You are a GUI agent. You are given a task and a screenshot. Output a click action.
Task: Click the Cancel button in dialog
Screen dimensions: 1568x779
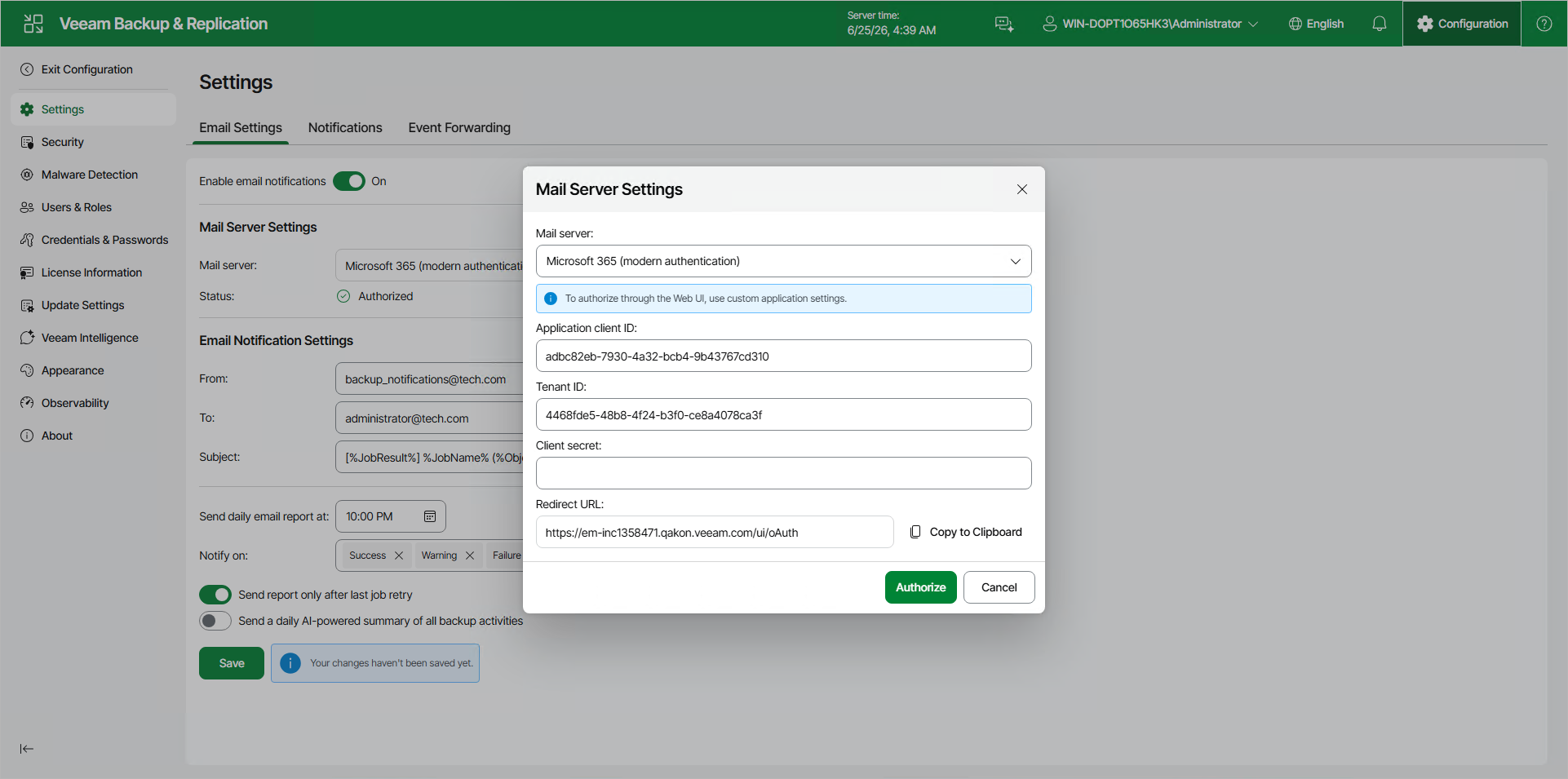point(999,587)
